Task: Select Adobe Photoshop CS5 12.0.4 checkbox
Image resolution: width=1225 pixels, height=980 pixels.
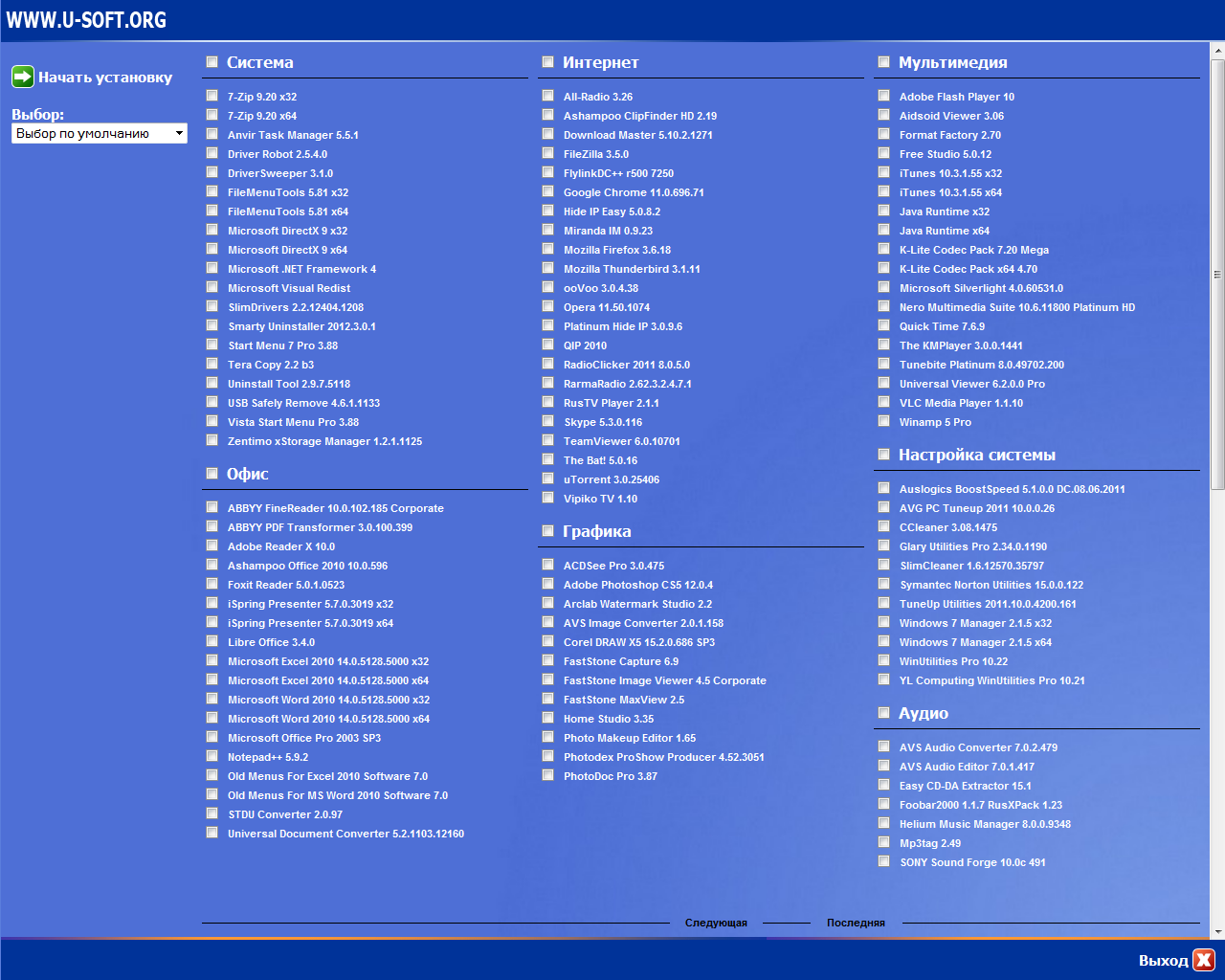Action: pyautogui.click(x=548, y=584)
